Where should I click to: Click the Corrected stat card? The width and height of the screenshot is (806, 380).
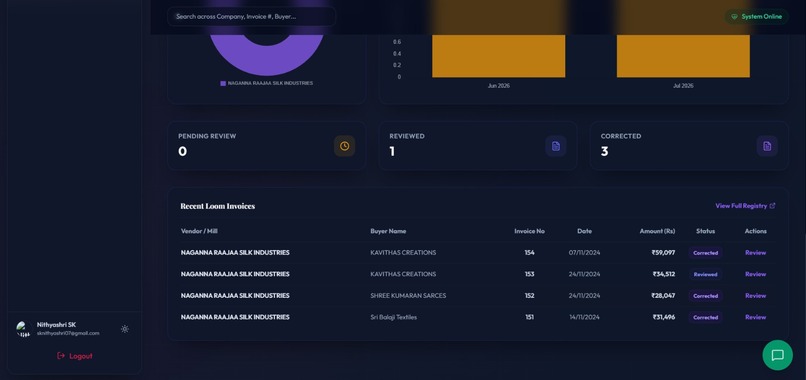coord(689,146)
